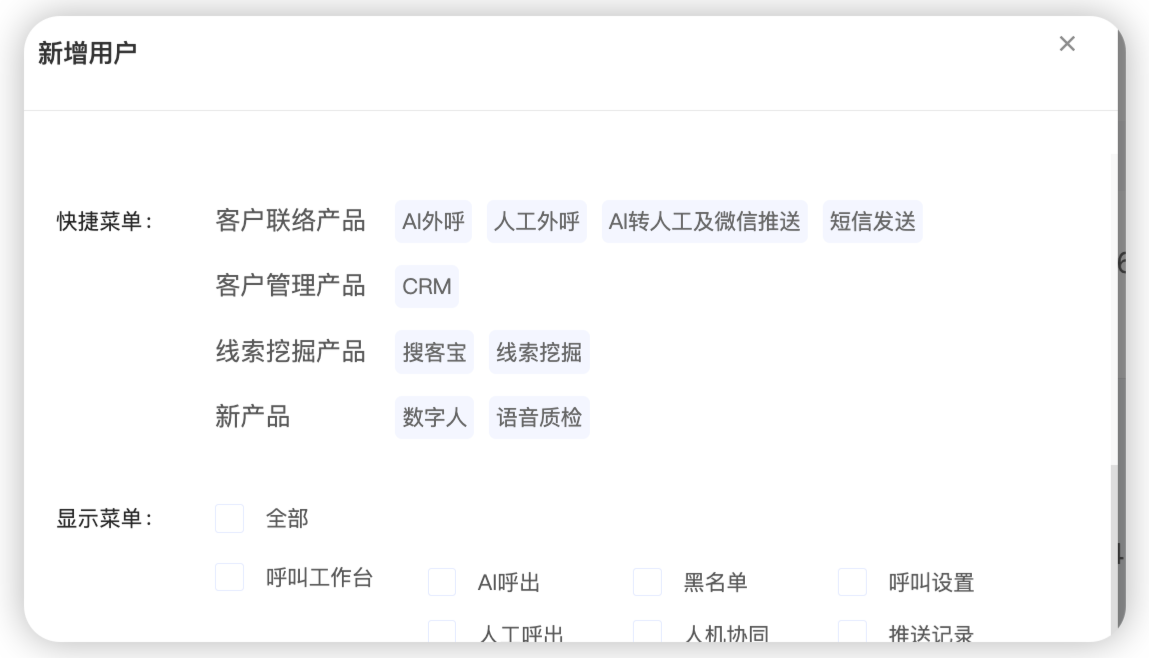Screen dimensions: 1149x658
Task: Click the CRM product tag
Action: tap(427, 287)
